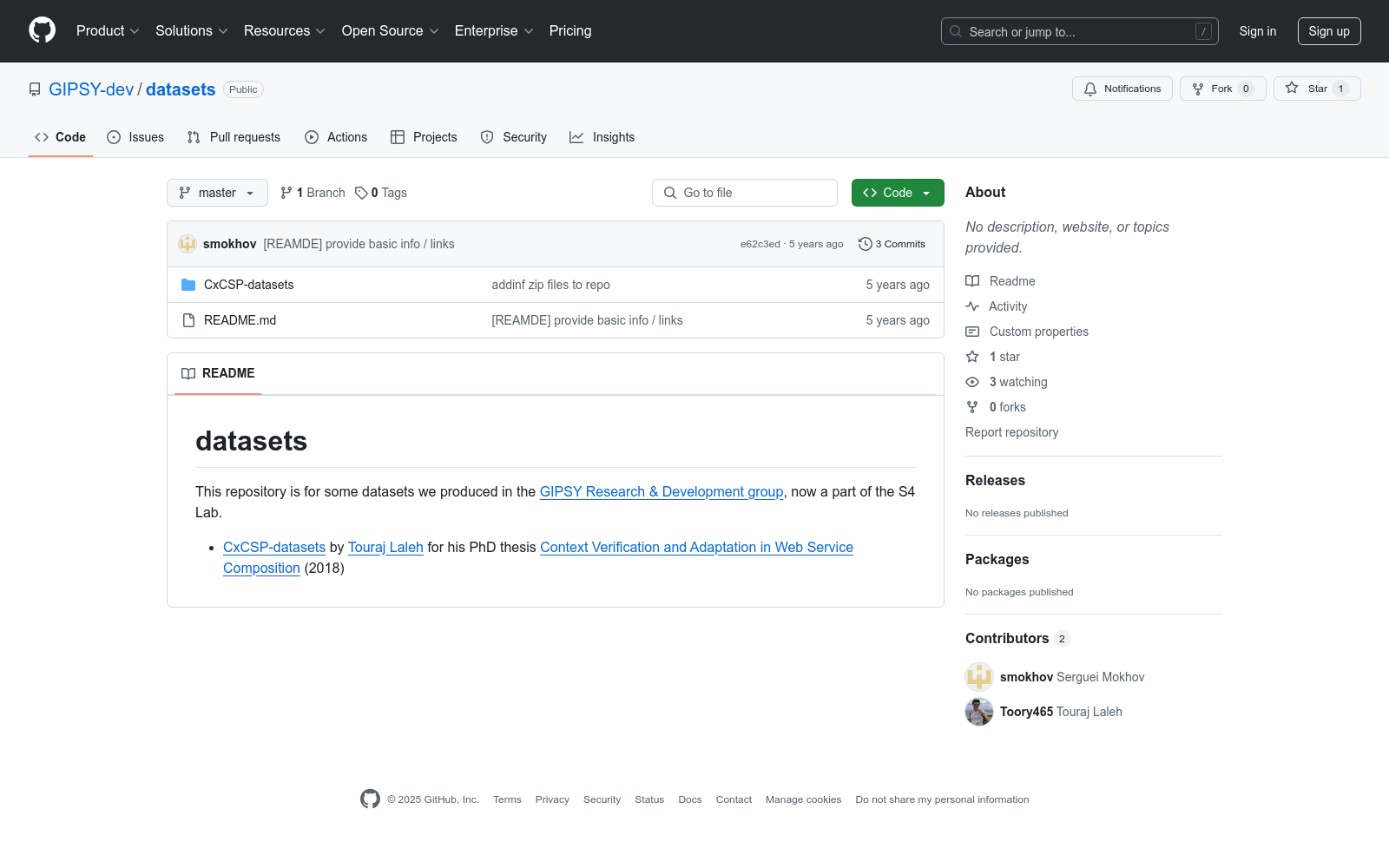Viewport: 1389px width, 868px height.
Task: Open the green Code dropdown
Action: [x=898, y=193]
